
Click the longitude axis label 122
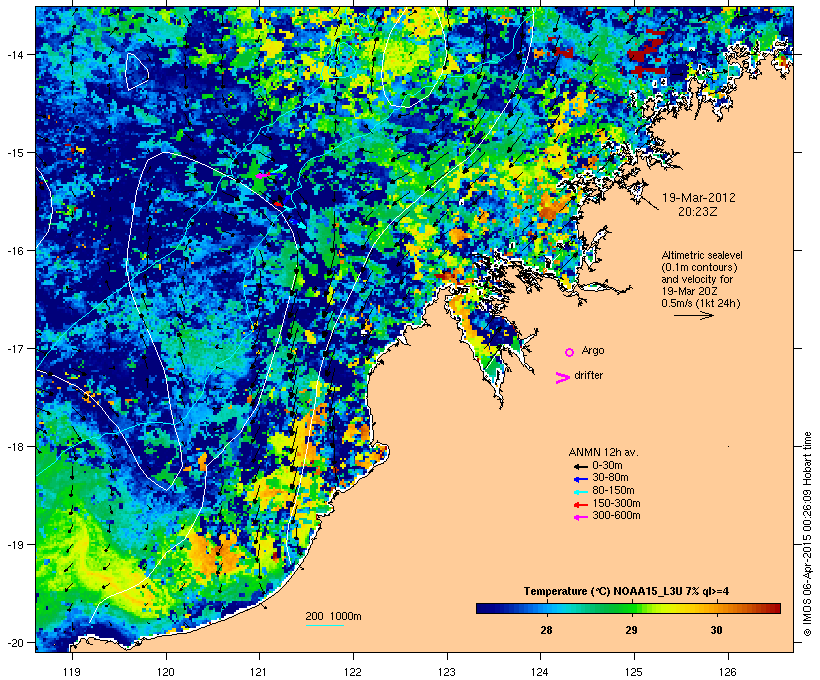coord(353,672)
